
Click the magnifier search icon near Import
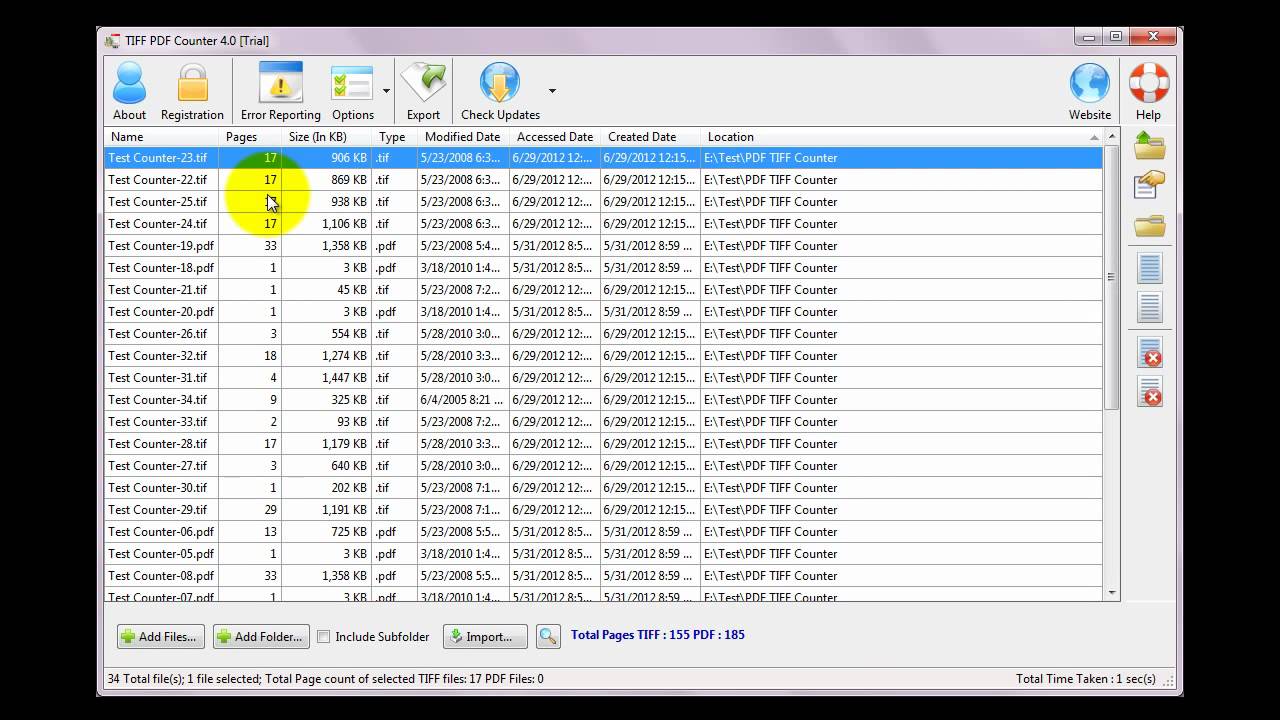click(x=548, y=636)
